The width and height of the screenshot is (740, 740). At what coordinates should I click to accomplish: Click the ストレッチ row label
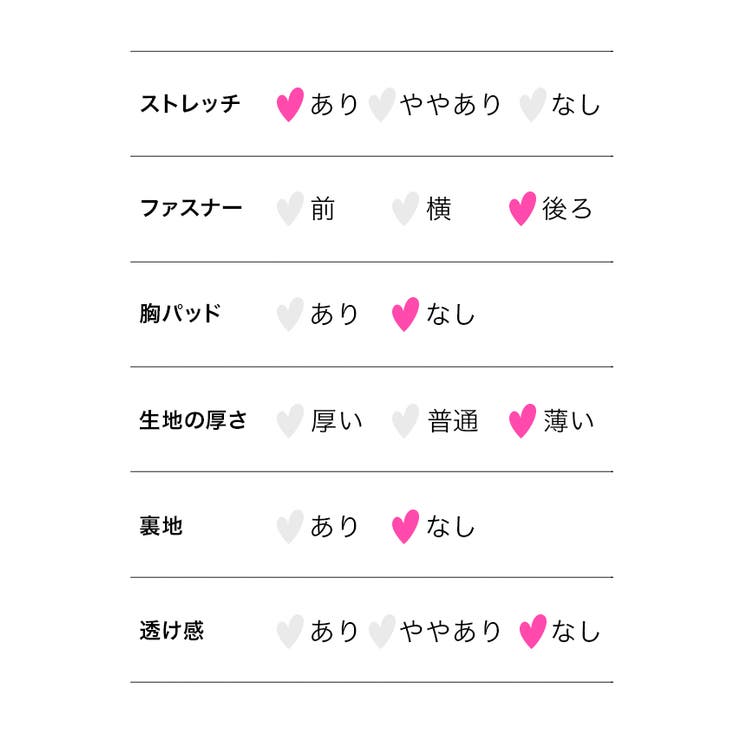(x=190, y=104)
